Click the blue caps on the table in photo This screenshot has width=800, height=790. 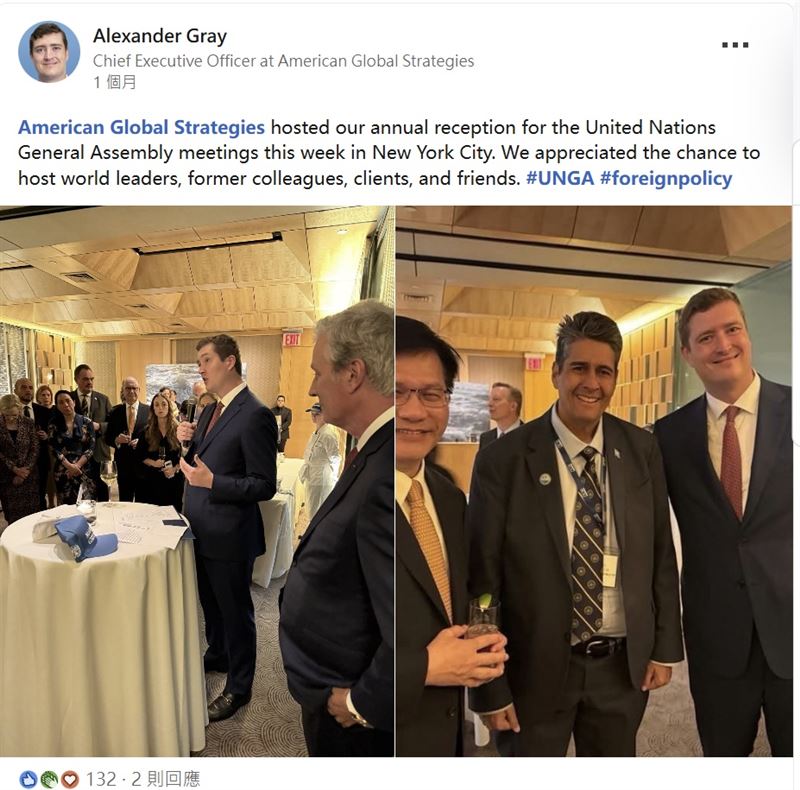point(85,538)
